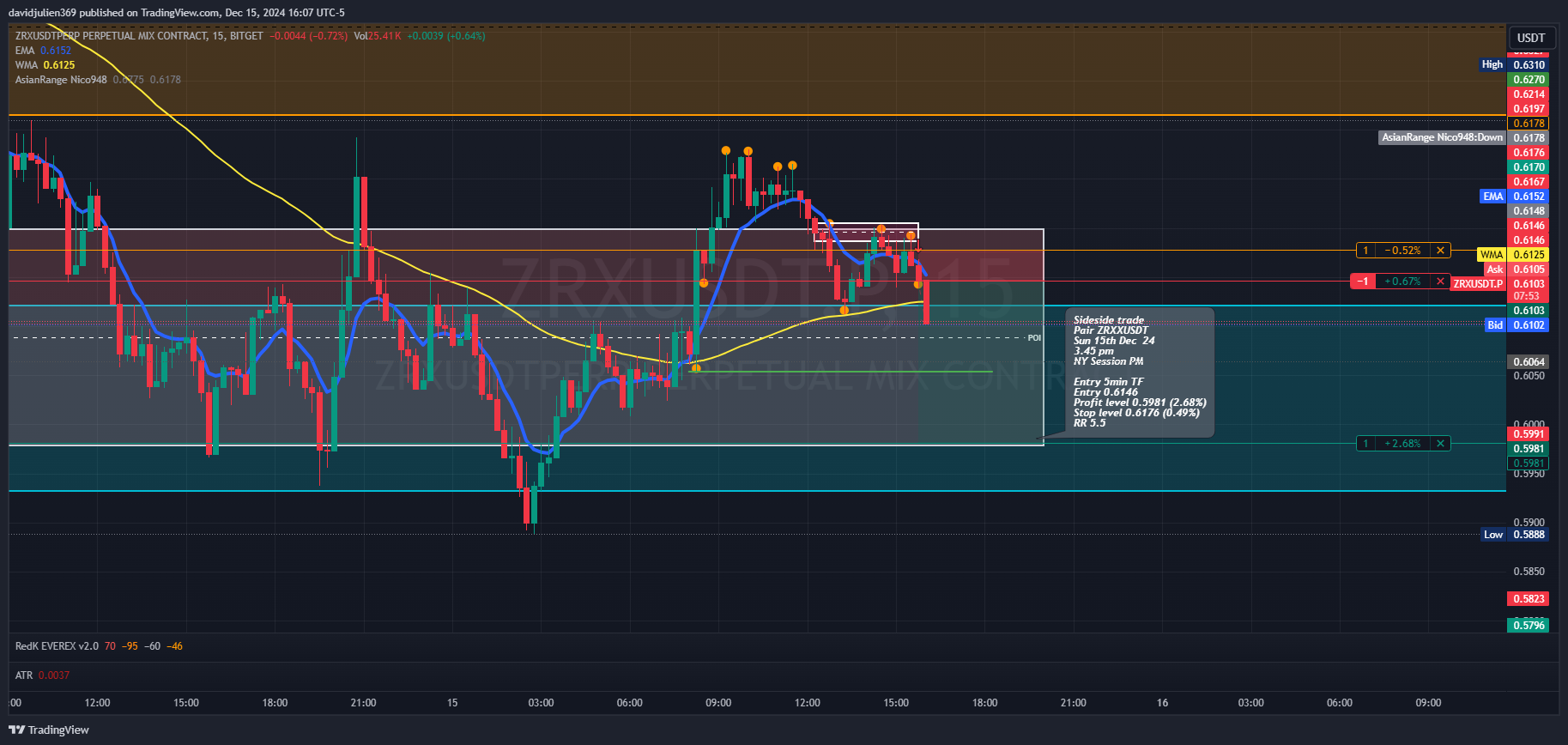The image size is (1568, 745).
Task: Select the +0.67% position profit label
Action: pyautogui.click(x=1402, y=282)
